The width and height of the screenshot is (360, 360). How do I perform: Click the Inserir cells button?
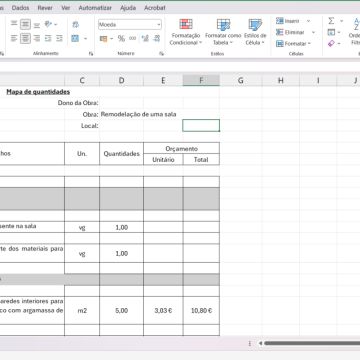coord(288,21)
